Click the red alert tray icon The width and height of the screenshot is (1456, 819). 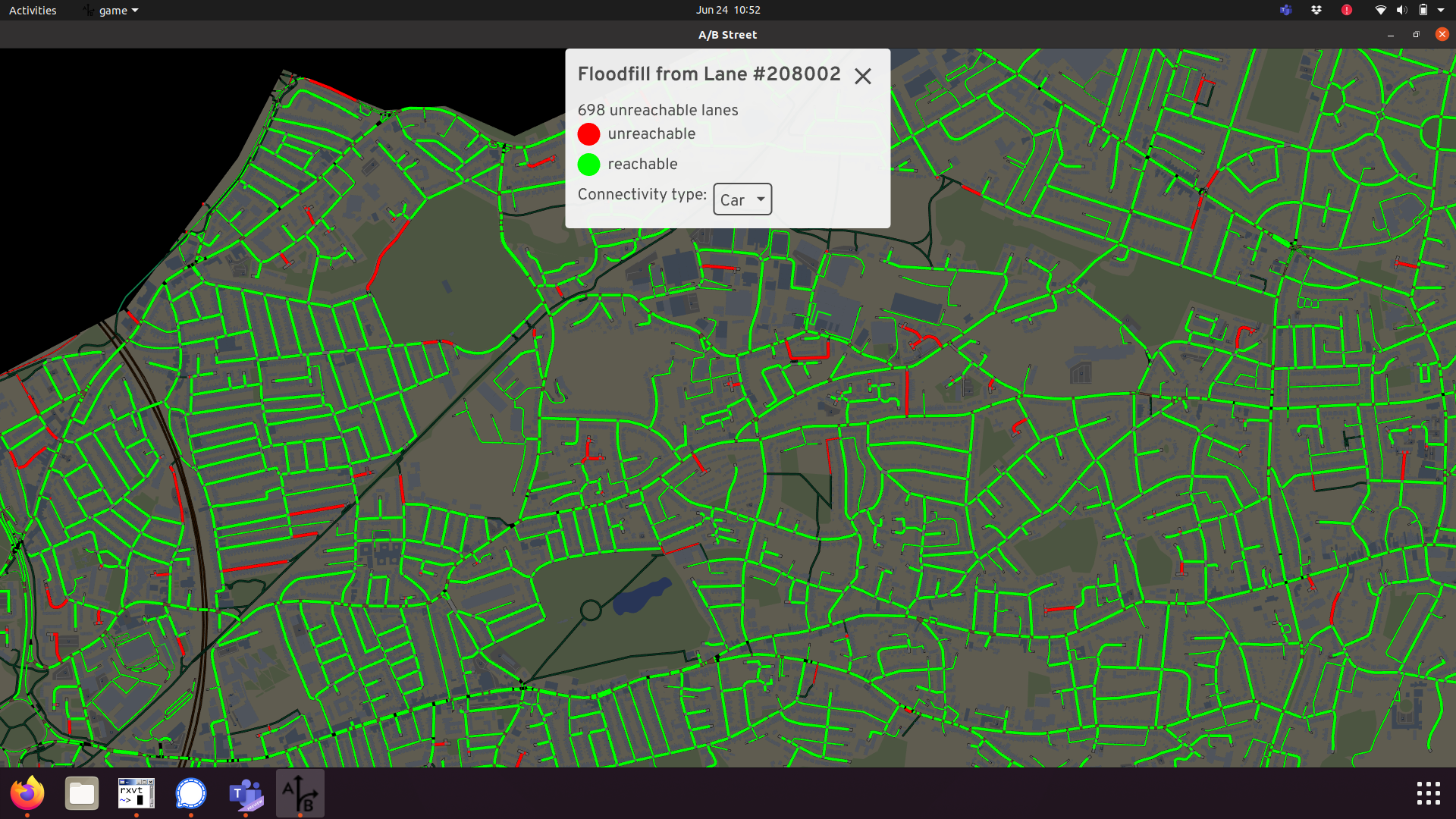(x=1347, y=10)
